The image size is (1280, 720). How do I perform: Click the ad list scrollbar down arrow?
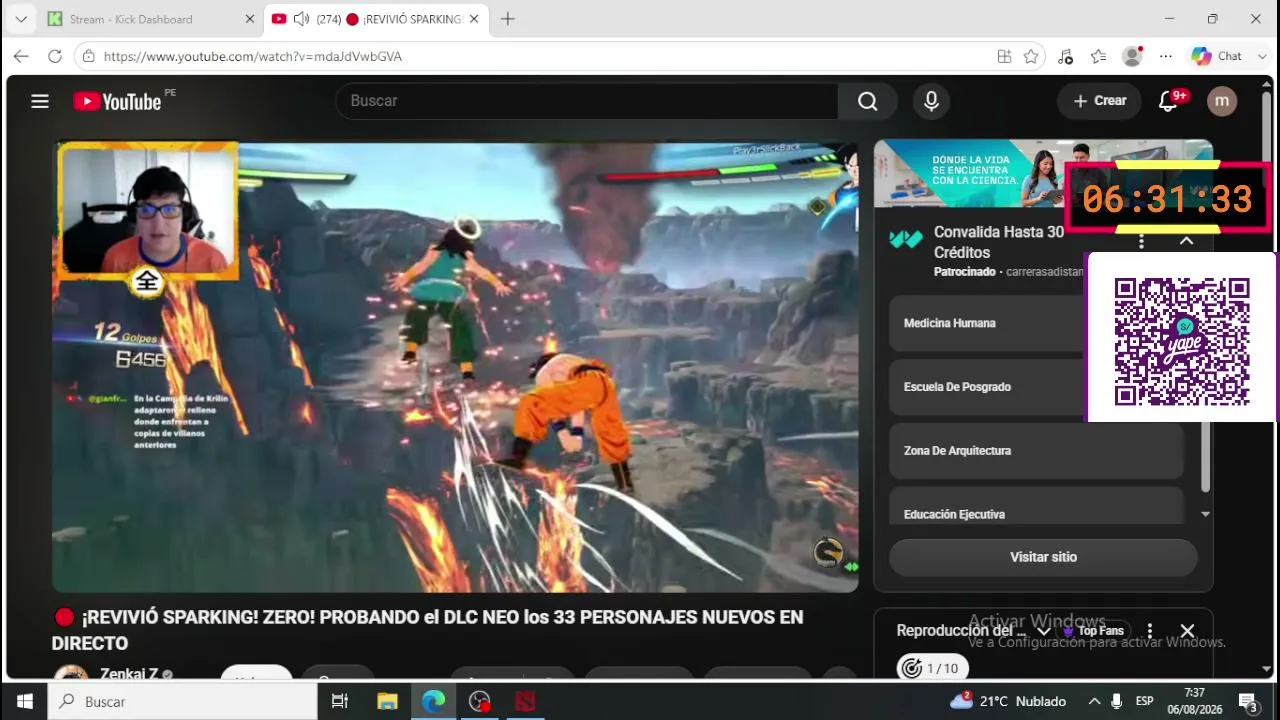point(1205,514)
